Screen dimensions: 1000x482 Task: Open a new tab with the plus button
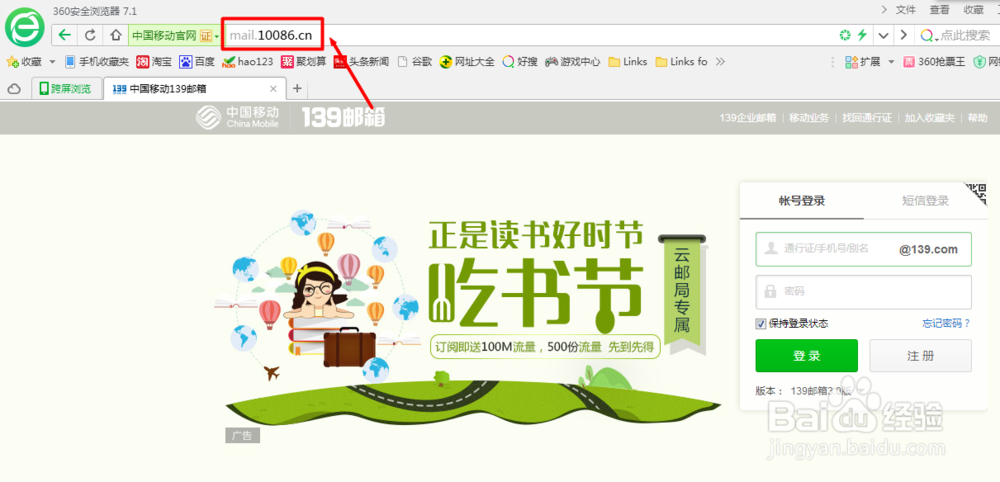297,89
